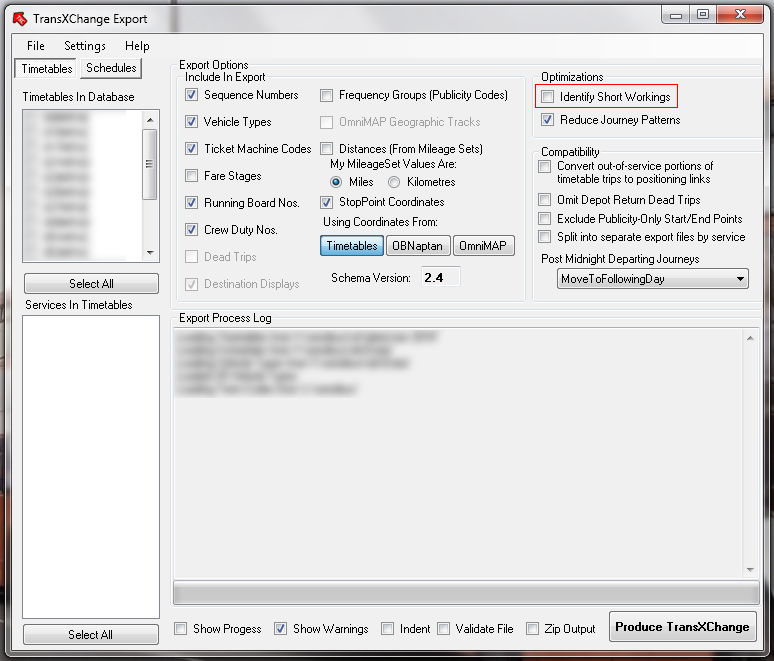Click the export progress bar
The height and width of the screenshot is (661, 774).
tap(466, 593)
